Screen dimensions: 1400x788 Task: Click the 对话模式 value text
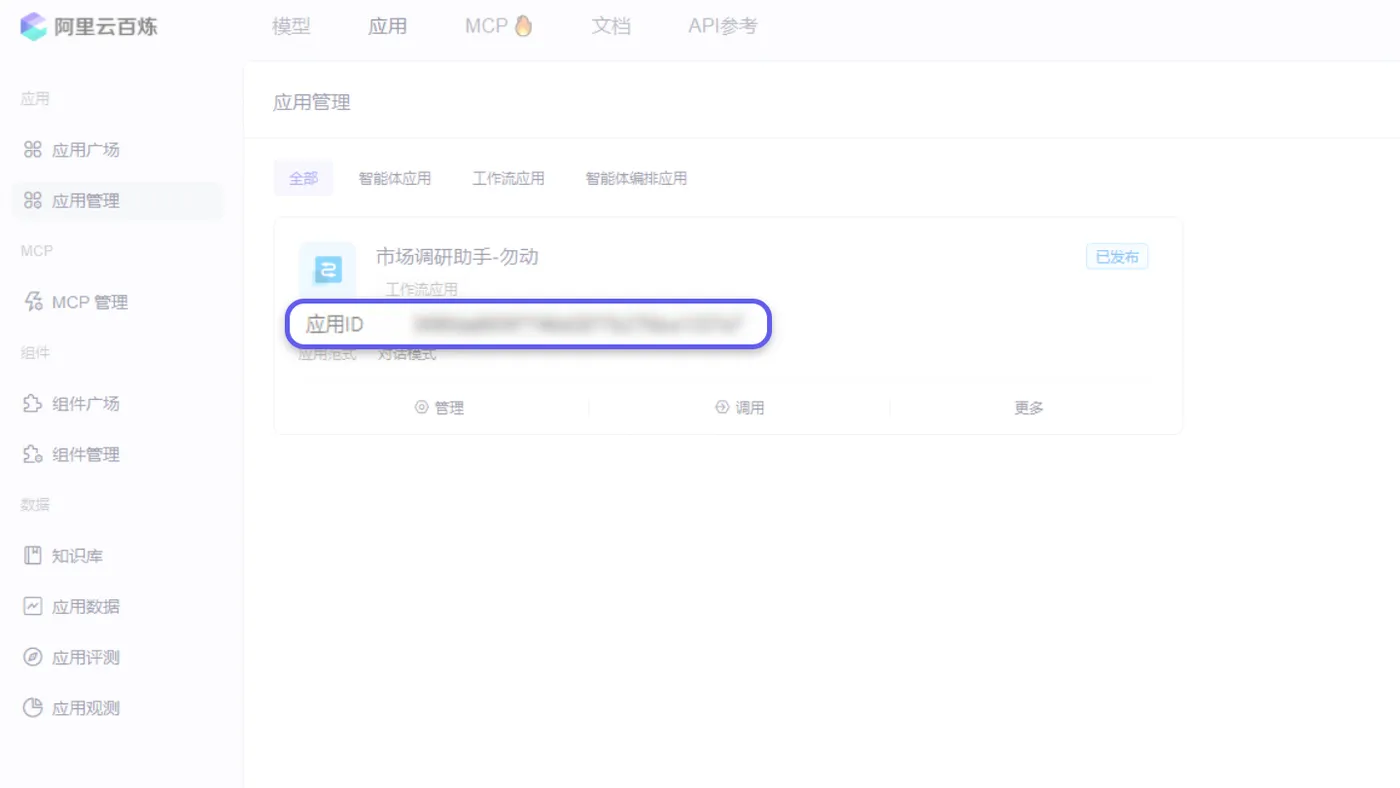[407, 354]
